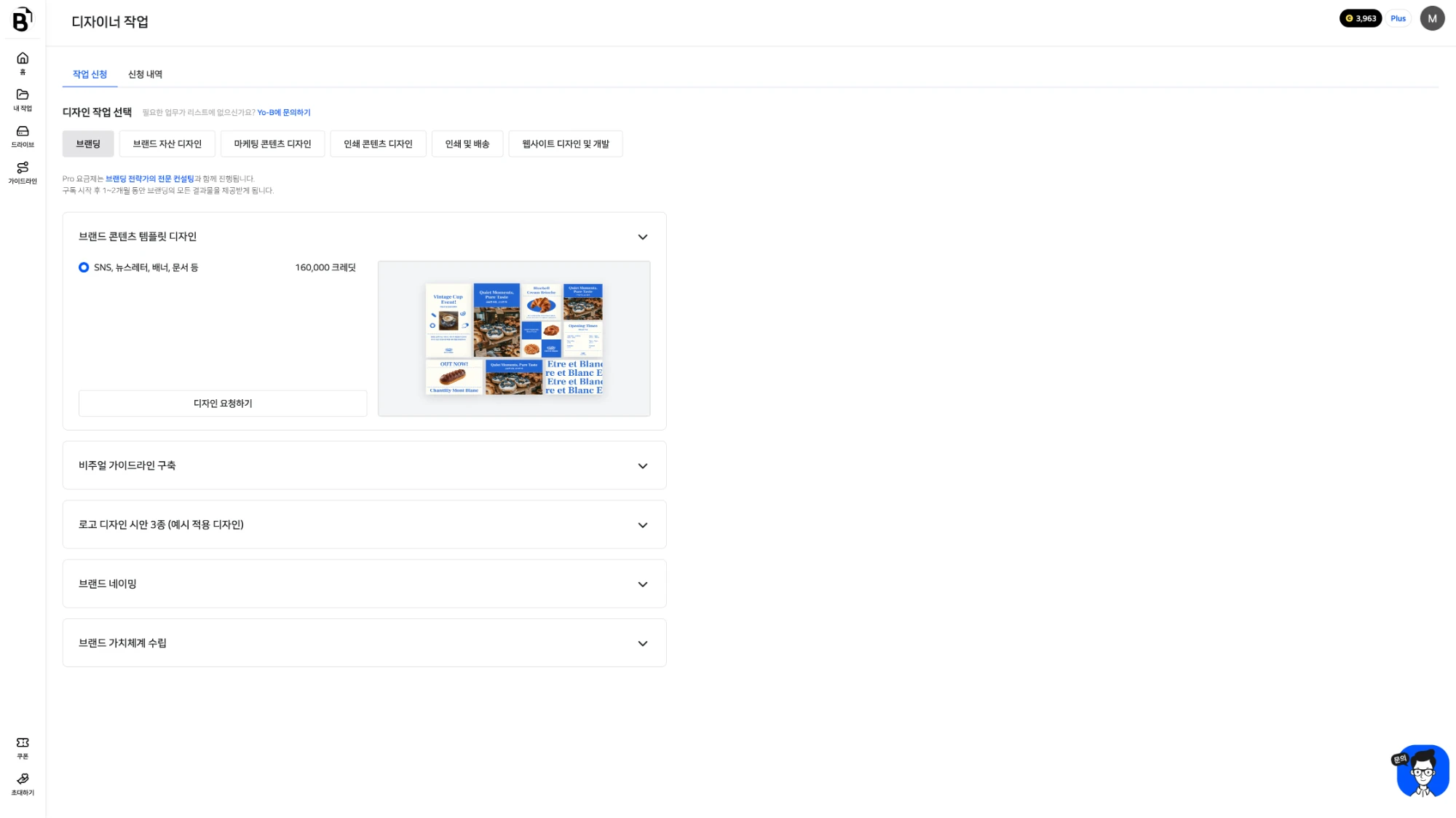The image size is (1456, 818).
Task: Select the 인쇄 및 배송 category
Action: tap(467, 143)
